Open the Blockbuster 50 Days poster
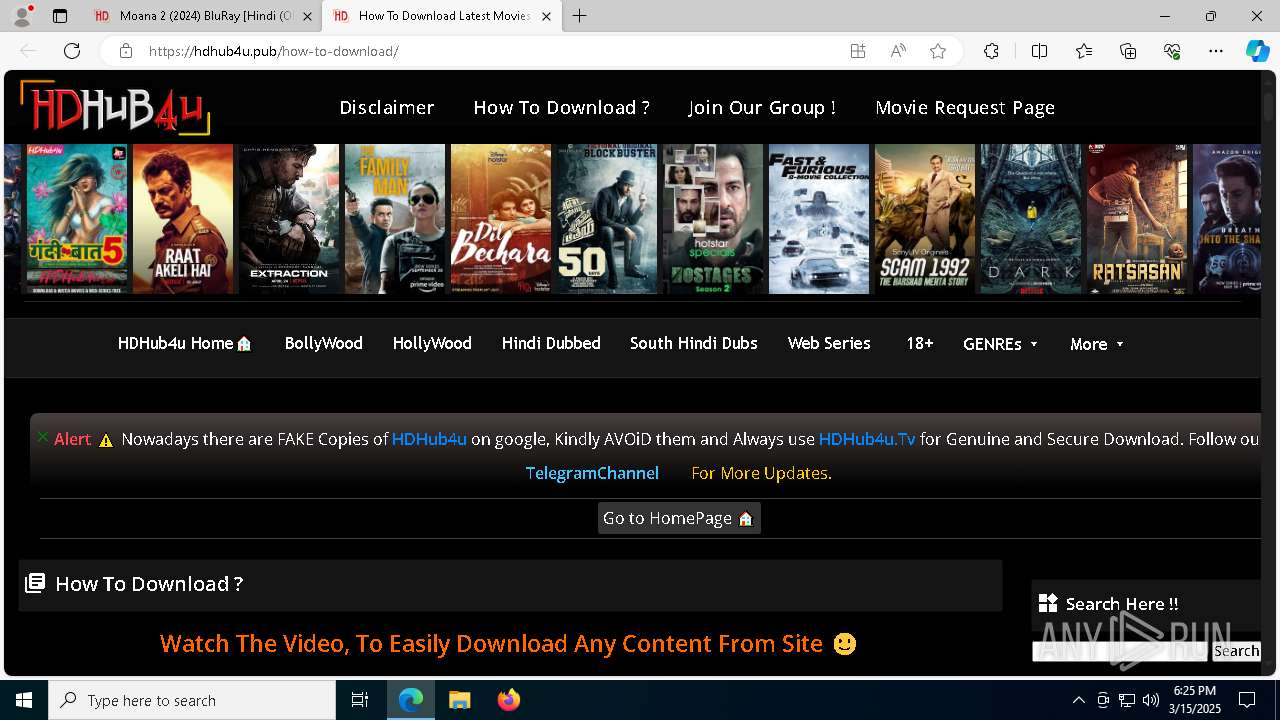Image resolution: width=1280 pixels, height=720 pixels. [607, 219]
